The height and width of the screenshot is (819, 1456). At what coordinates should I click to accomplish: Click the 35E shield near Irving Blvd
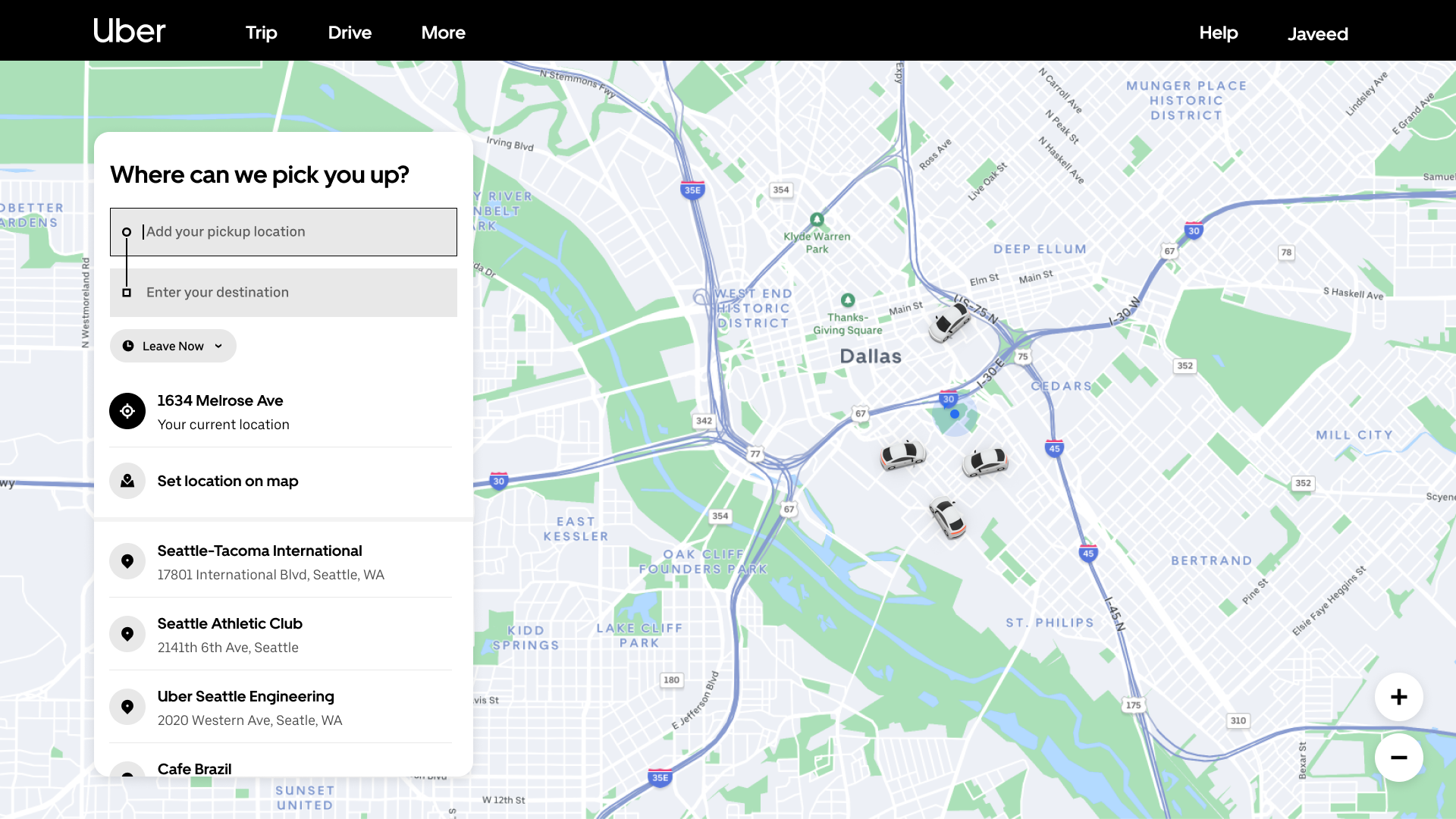692,190
